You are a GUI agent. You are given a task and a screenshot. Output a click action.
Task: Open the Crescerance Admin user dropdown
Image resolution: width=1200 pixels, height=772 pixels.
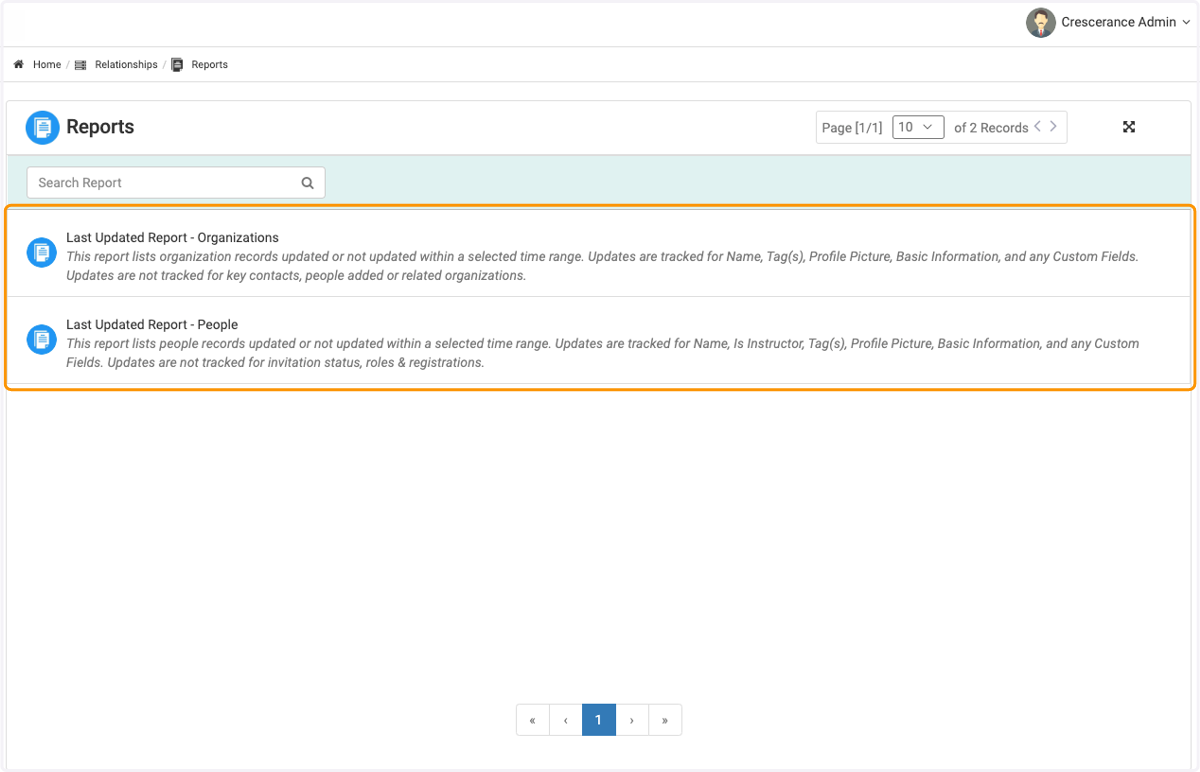[1125, 23]
